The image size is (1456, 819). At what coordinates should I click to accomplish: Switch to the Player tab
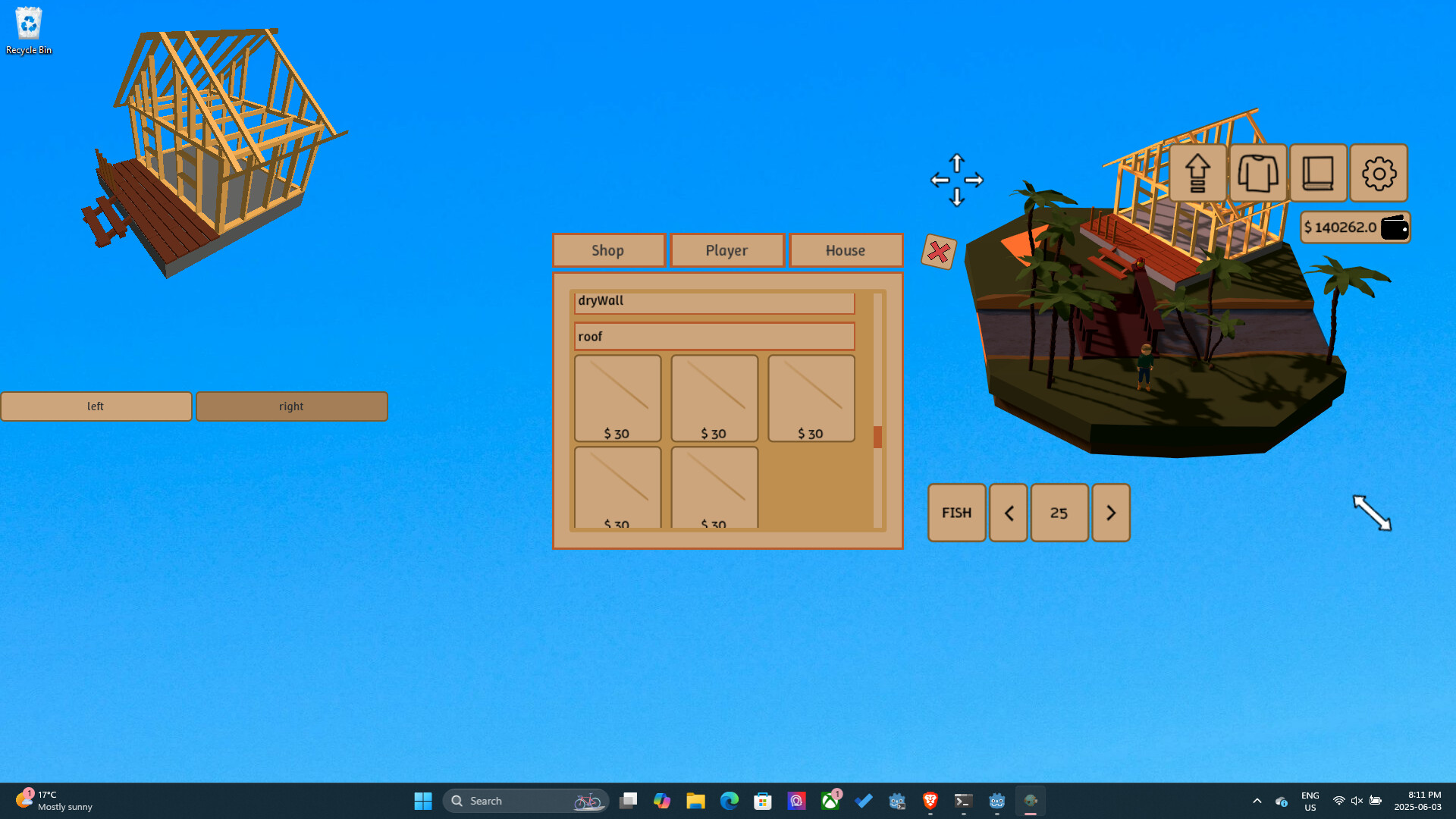click(x=726, y=250)
